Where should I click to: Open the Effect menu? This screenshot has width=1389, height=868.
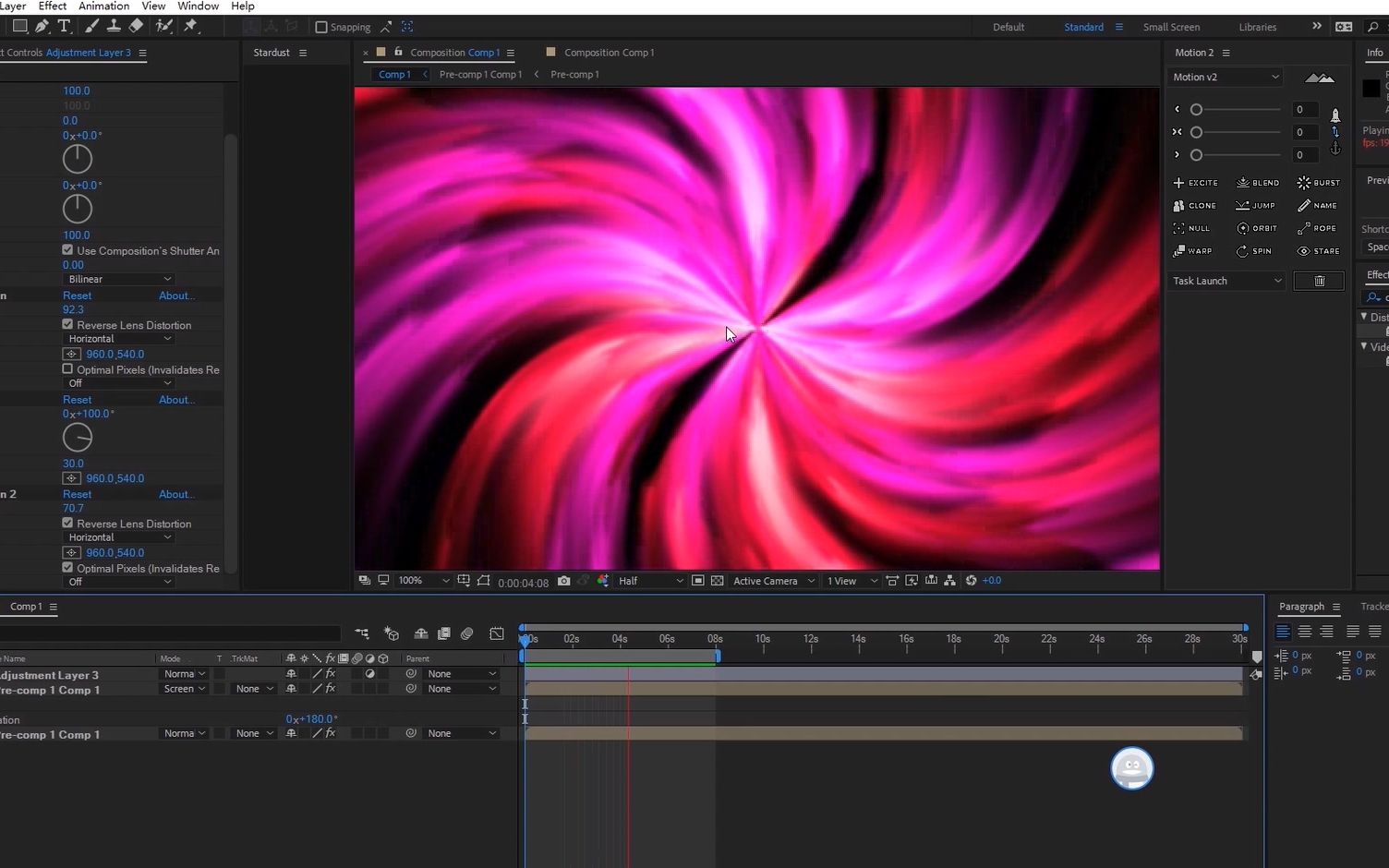[52, 6]
